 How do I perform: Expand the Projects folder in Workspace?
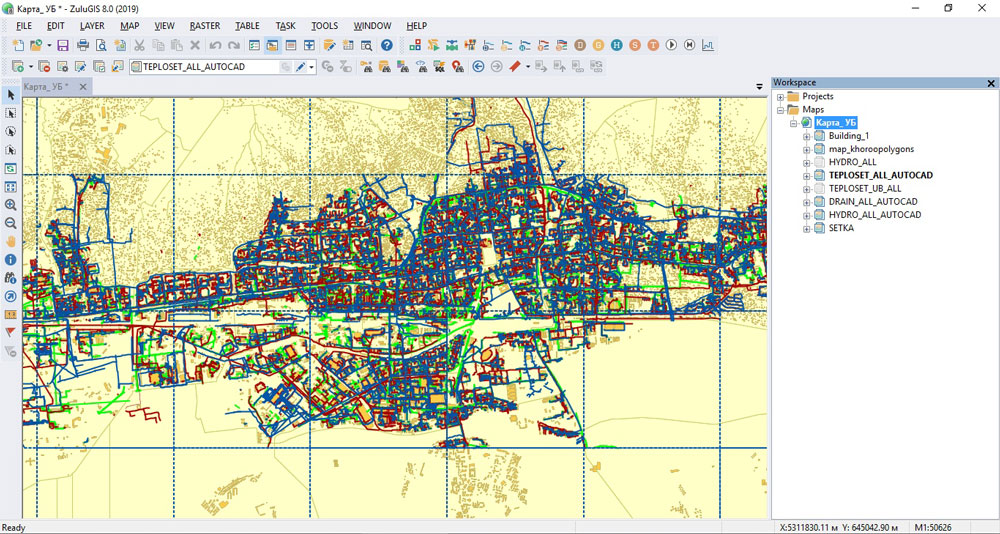point(781,97)
